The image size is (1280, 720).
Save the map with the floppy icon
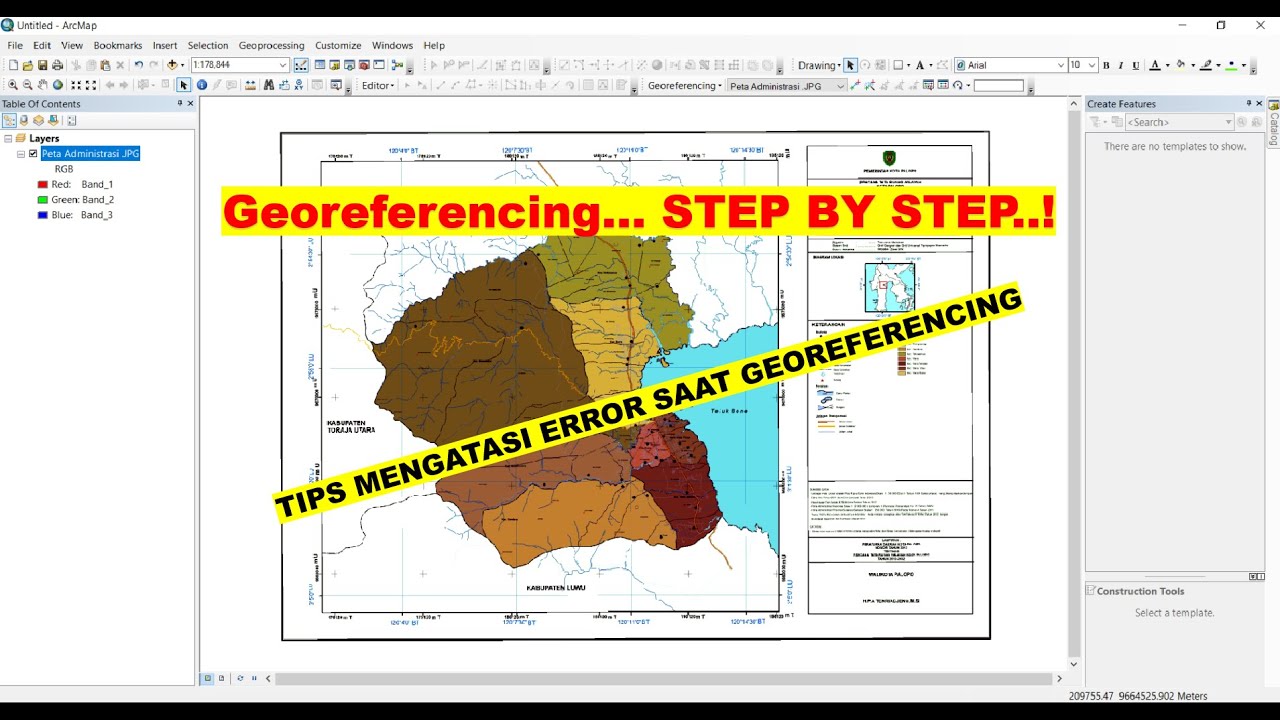point(43,65)
